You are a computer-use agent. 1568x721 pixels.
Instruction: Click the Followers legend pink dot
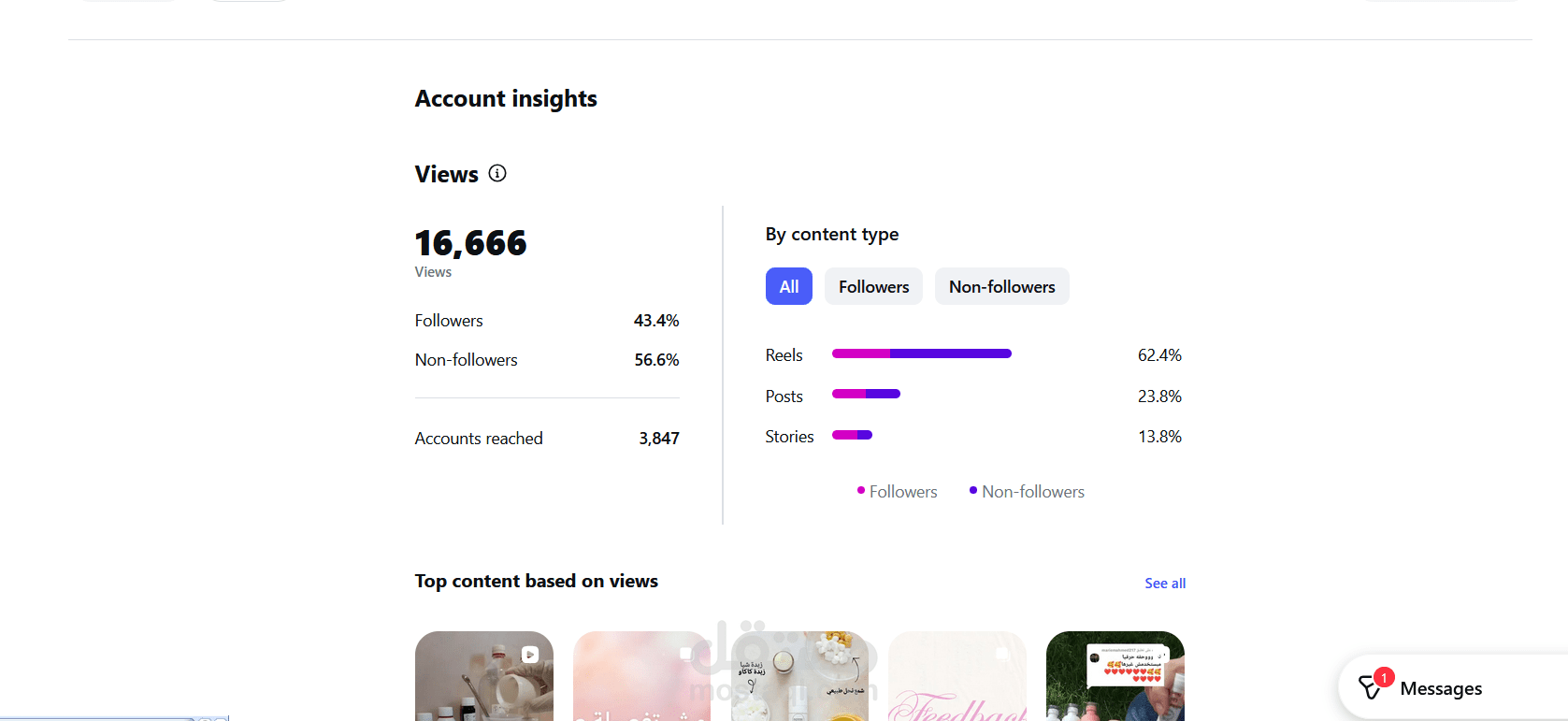[x=861, y=490]
